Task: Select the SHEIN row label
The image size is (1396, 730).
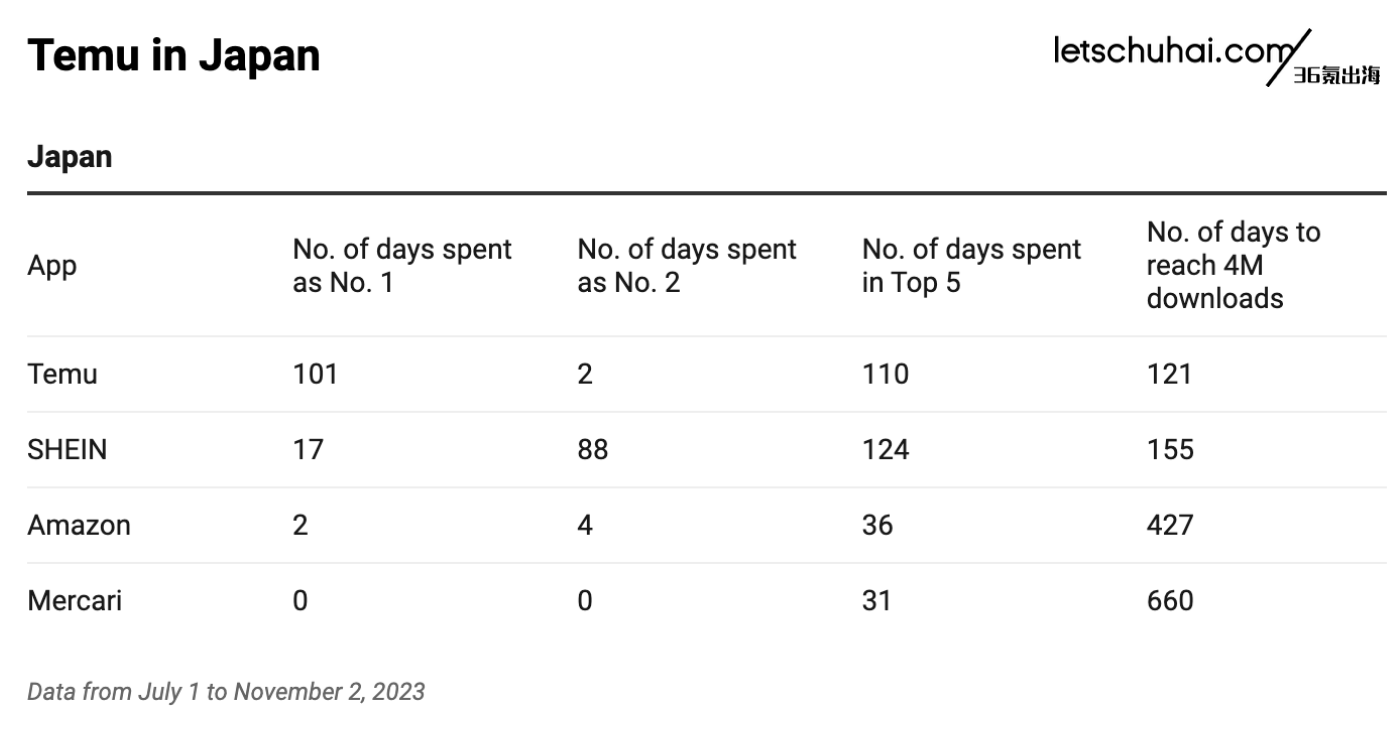Action: tap(67, 450)
